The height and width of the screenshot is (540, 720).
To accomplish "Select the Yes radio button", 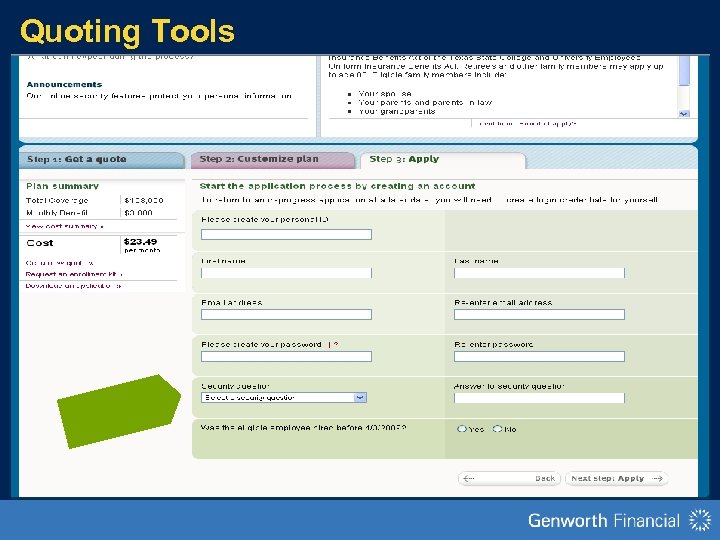I will [461, 429].
